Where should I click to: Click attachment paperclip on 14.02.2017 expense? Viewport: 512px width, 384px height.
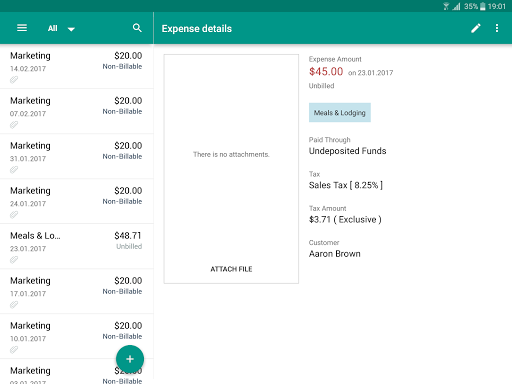tap(14, 80)
